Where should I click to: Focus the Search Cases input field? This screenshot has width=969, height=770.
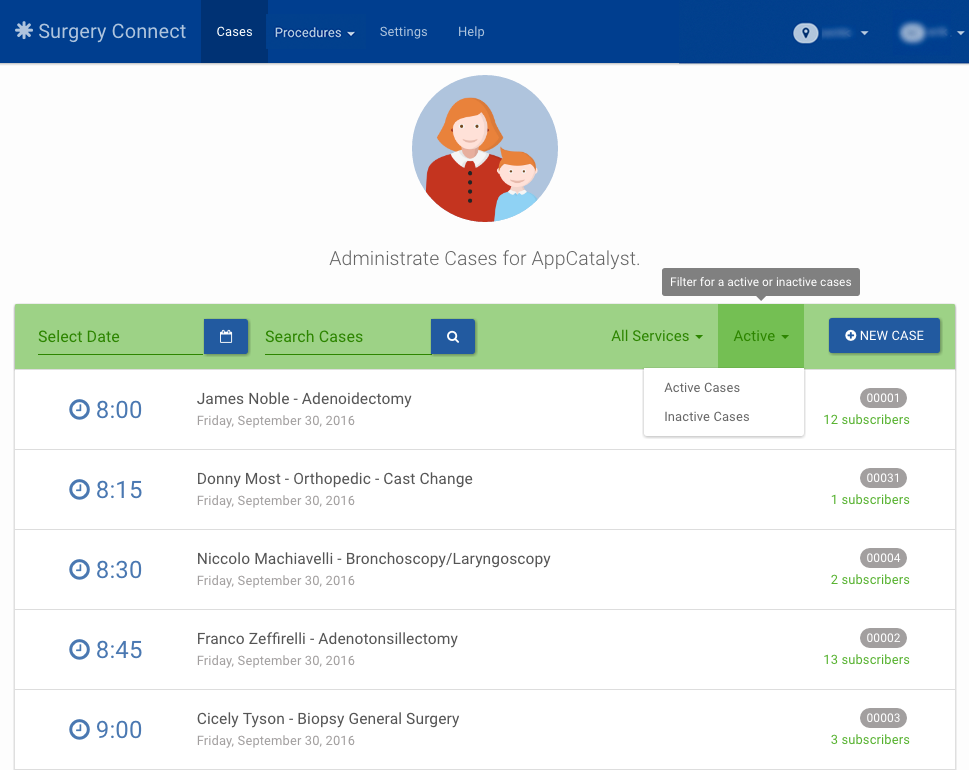(x=348, y=337)
